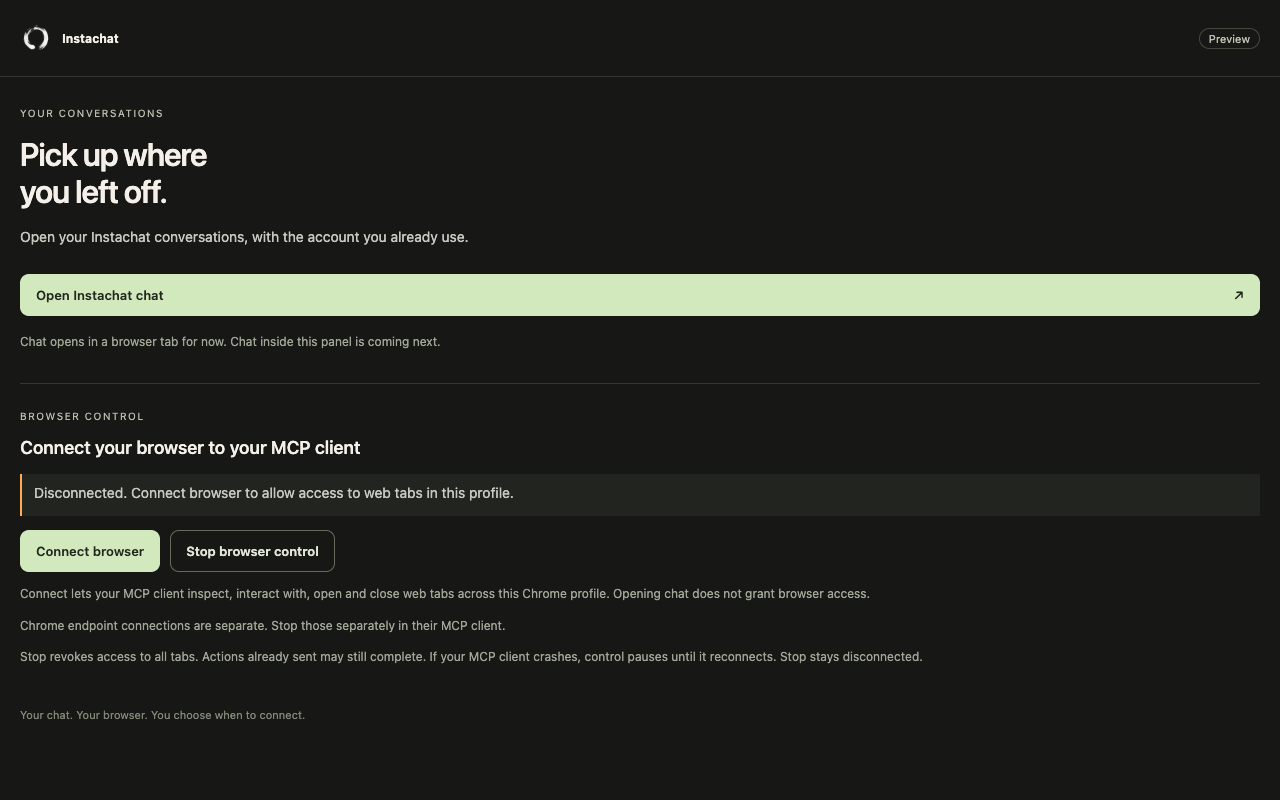Viewport: 1280px width, 800px height.
Task: Click the "Chrome endpoint connections are separate" line
Action: tap(263, 626)
